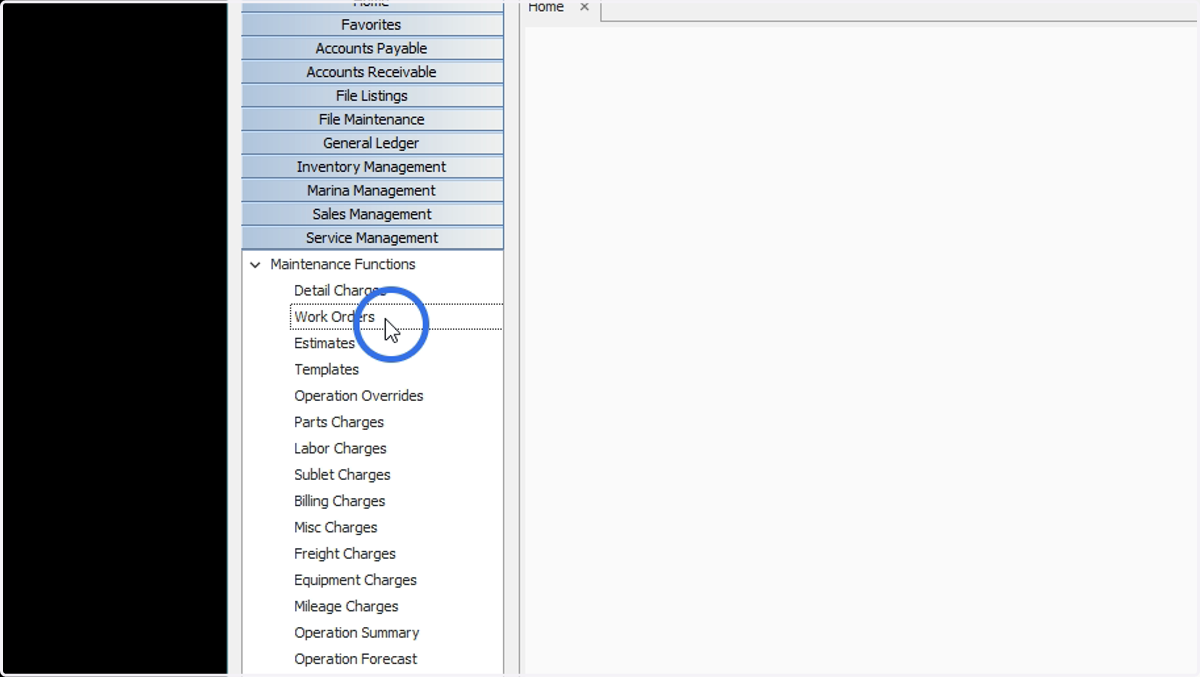Open Operation Overrides in the tree
1200x677 pixels.
tap(359, 396)
